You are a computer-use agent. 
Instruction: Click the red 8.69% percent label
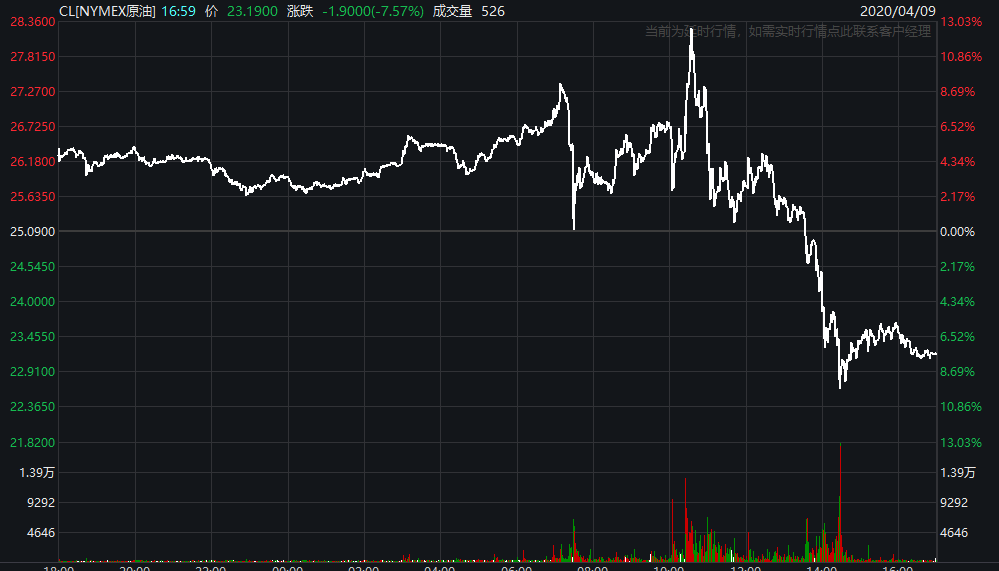pos(958,92)
